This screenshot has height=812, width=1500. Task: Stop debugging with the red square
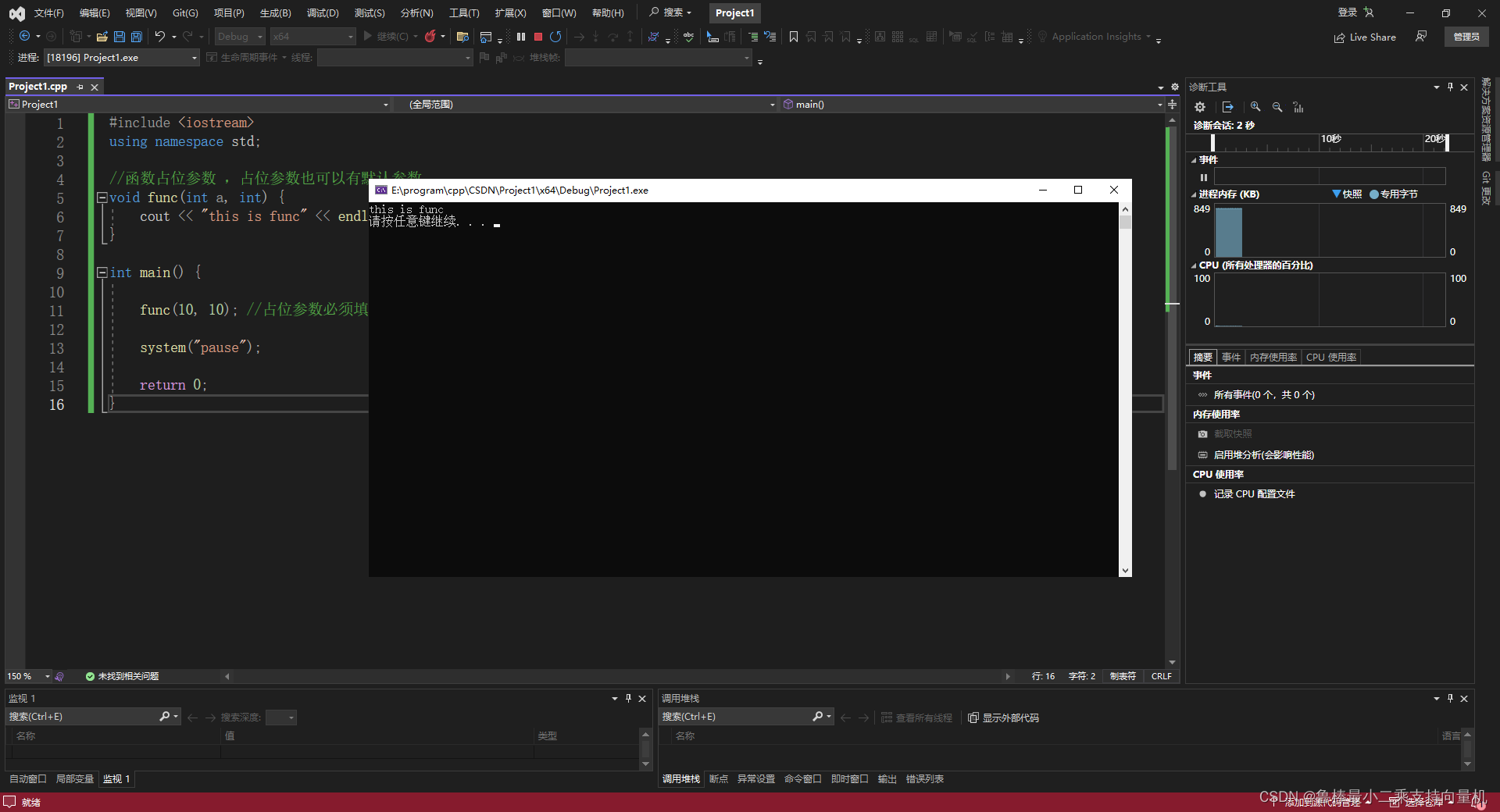538,37
